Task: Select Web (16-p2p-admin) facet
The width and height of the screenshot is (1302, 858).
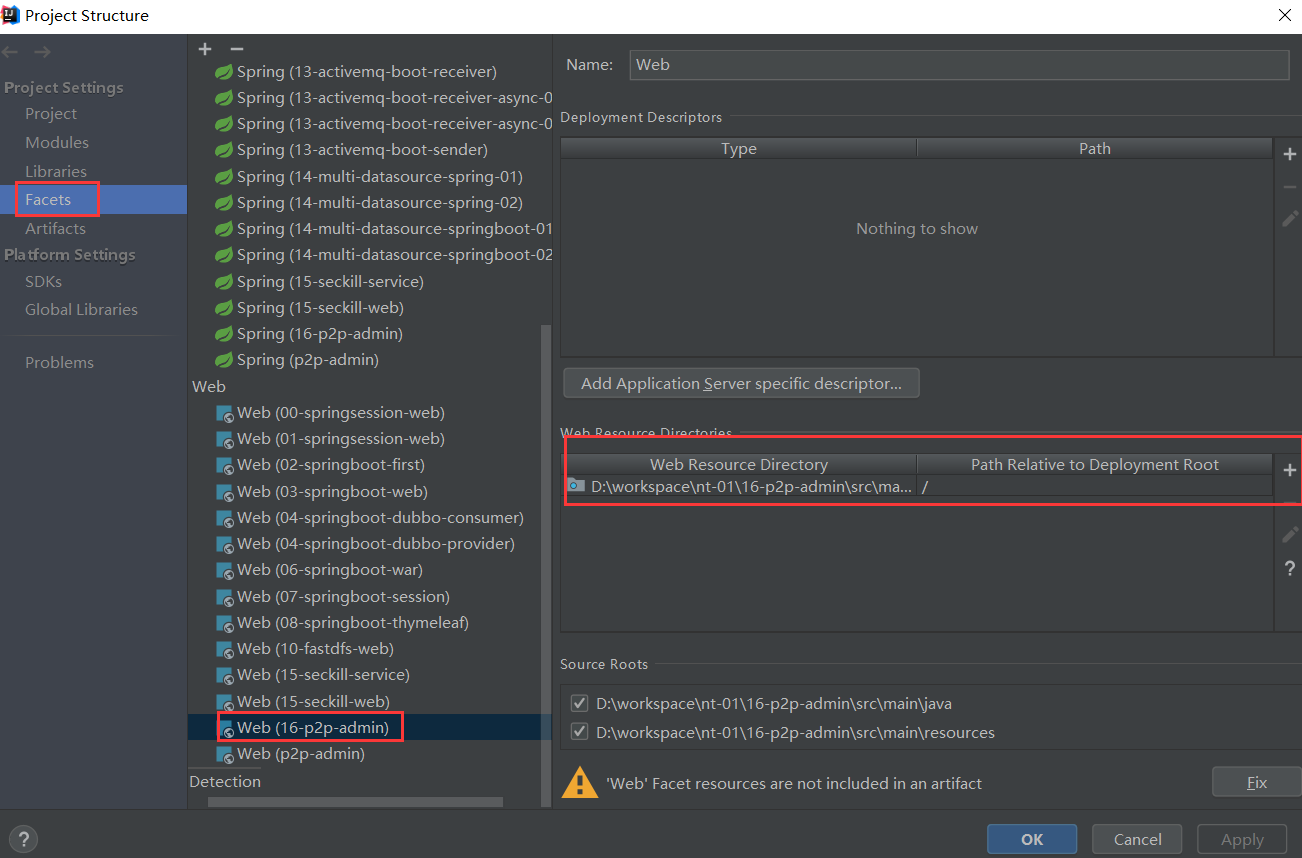Action: click(x=312, y=728)
